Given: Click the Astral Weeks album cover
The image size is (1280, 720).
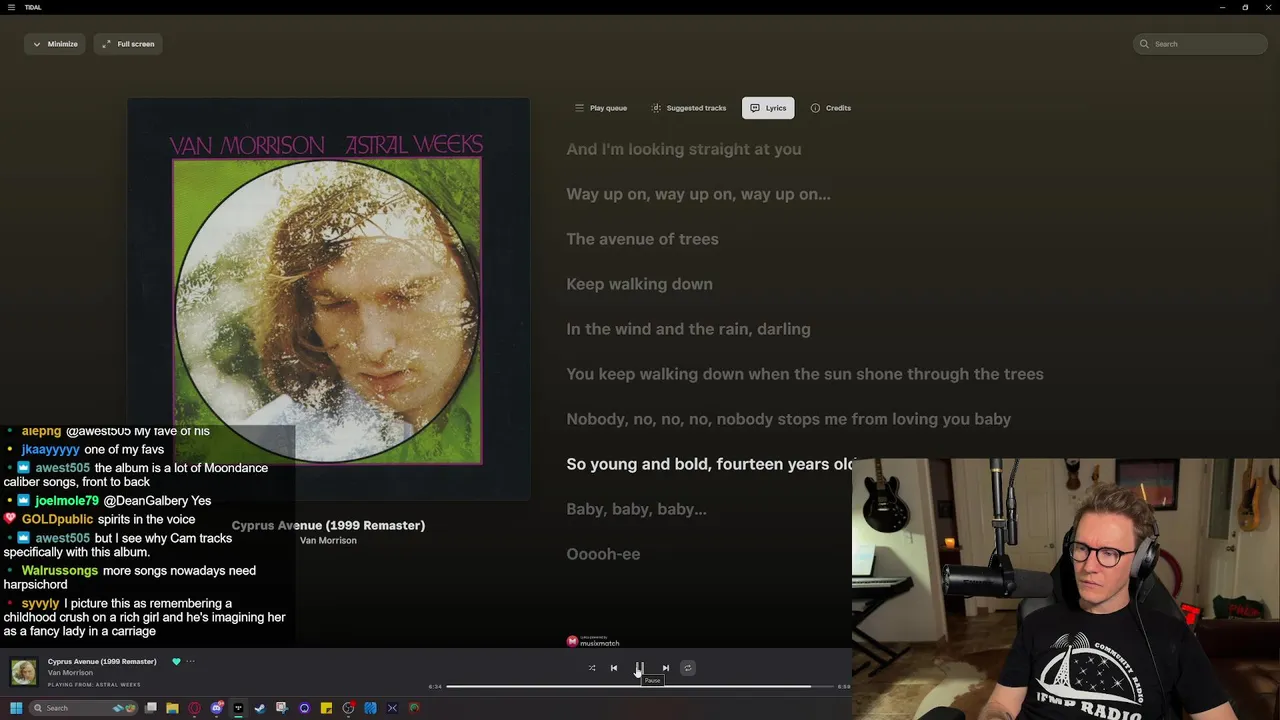Looking at the screenshot, I should 328,298.
